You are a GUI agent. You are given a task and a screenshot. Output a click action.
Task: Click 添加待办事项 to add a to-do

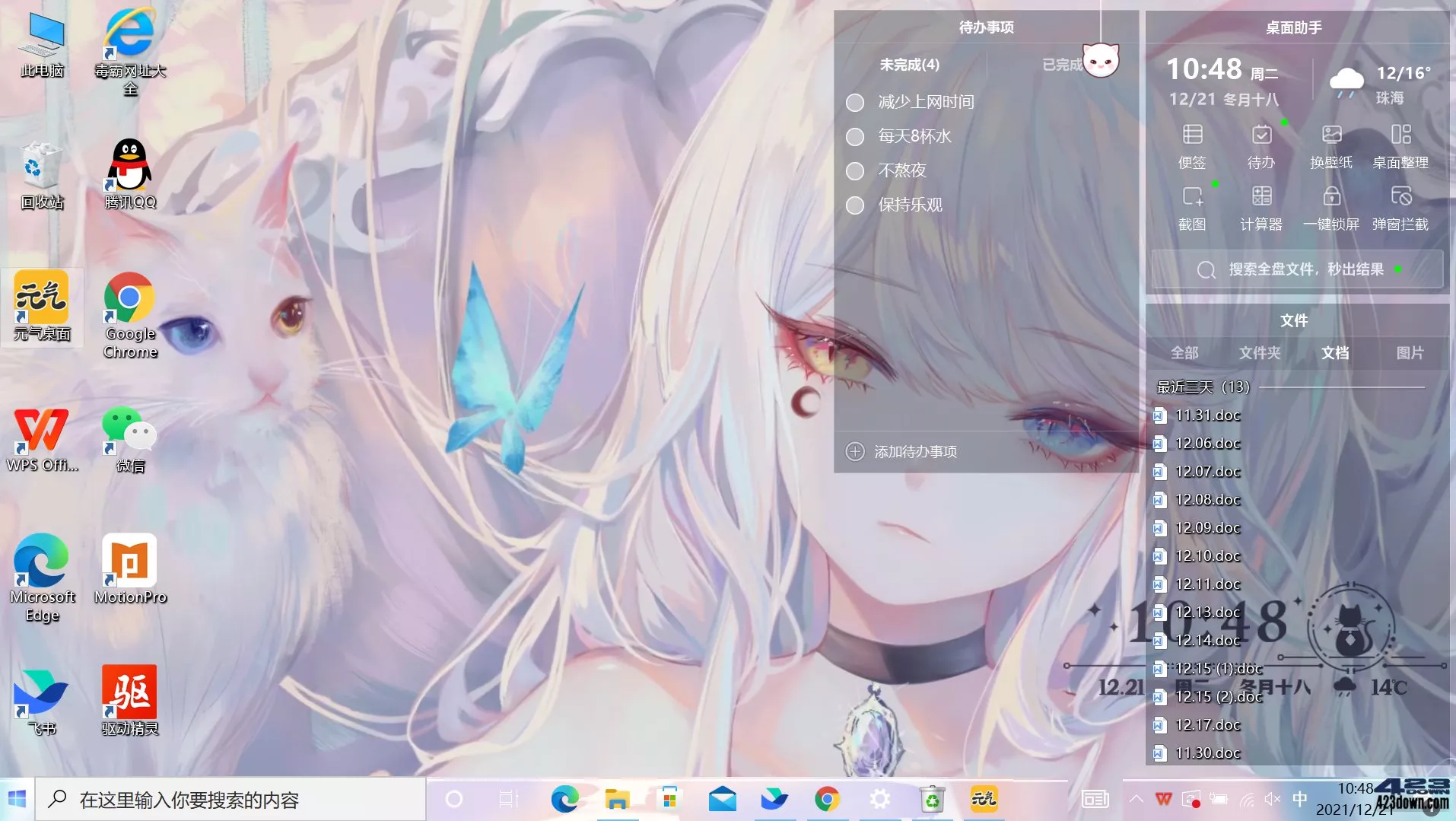pos(915,452)
